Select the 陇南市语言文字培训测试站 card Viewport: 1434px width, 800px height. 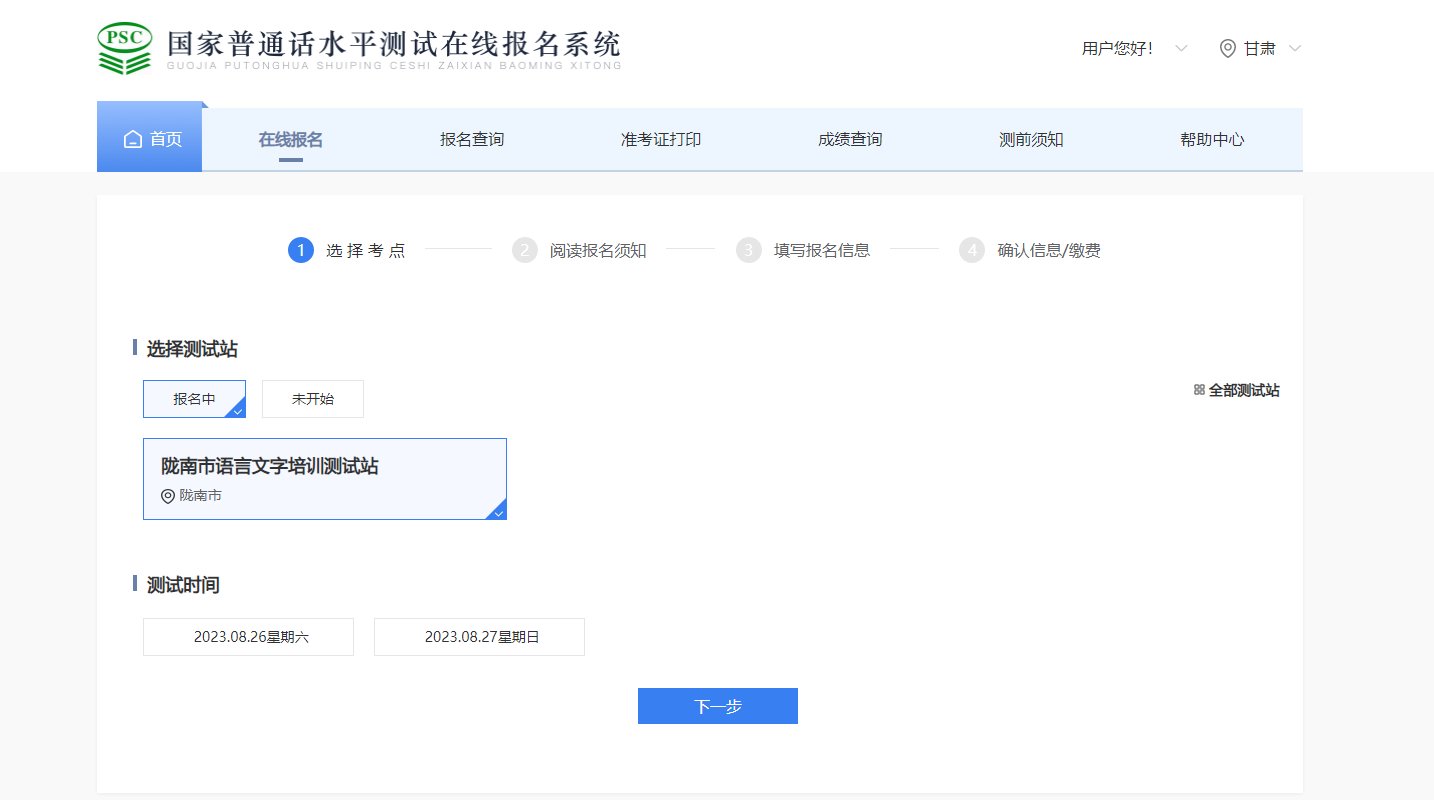(325, 479)
